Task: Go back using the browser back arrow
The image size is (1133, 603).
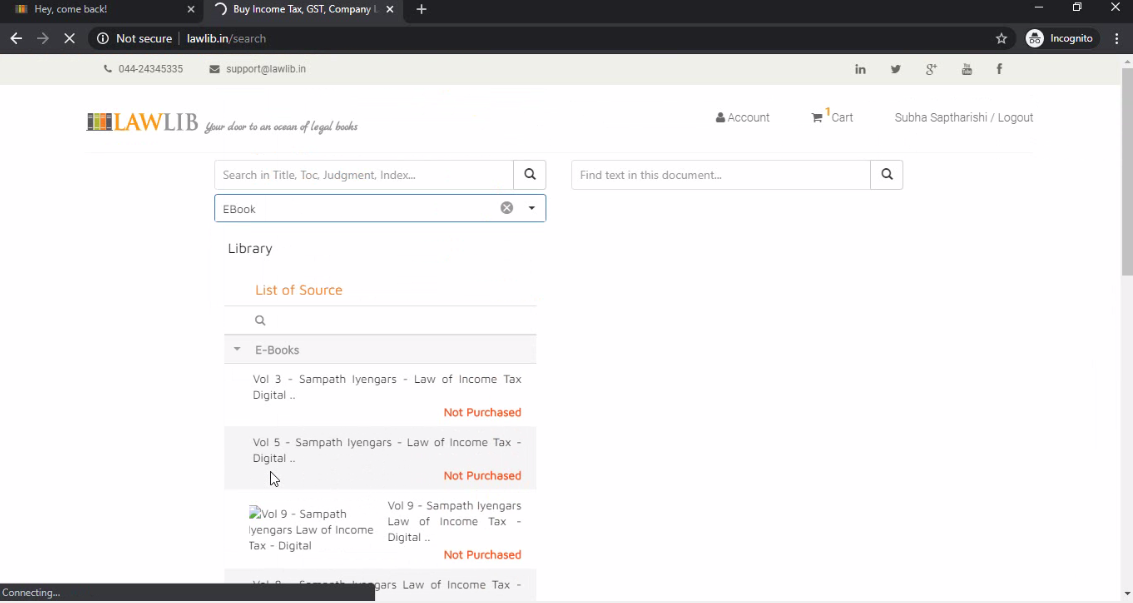Action: (16, 38)
